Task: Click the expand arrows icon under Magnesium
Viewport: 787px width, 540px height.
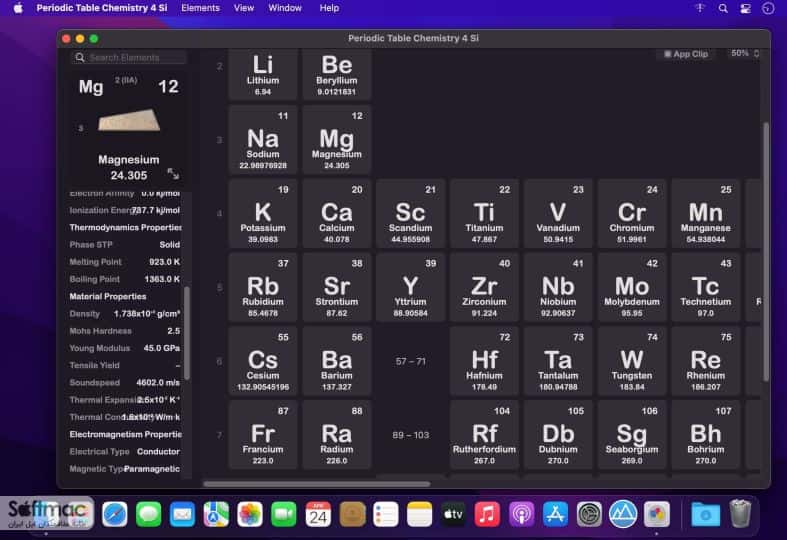Action: pyautogui.click(x=173, y=174)
